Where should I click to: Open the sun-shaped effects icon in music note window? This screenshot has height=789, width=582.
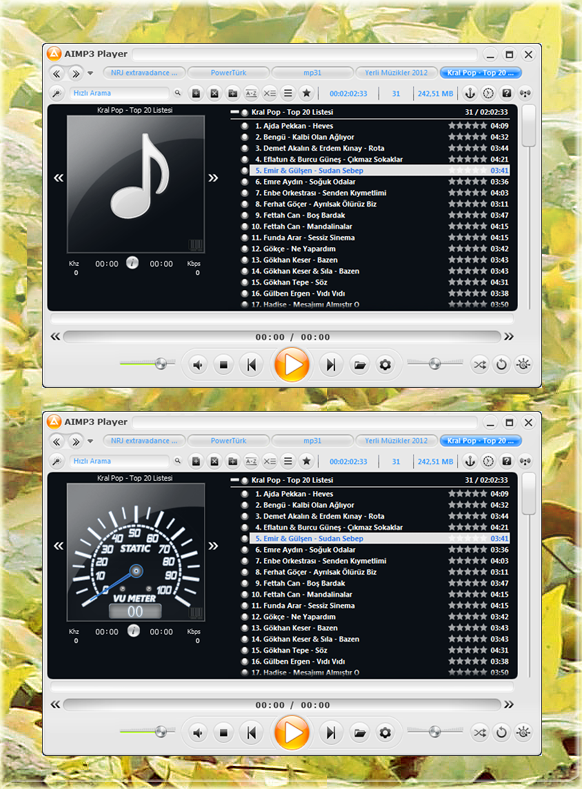(523, 364)
